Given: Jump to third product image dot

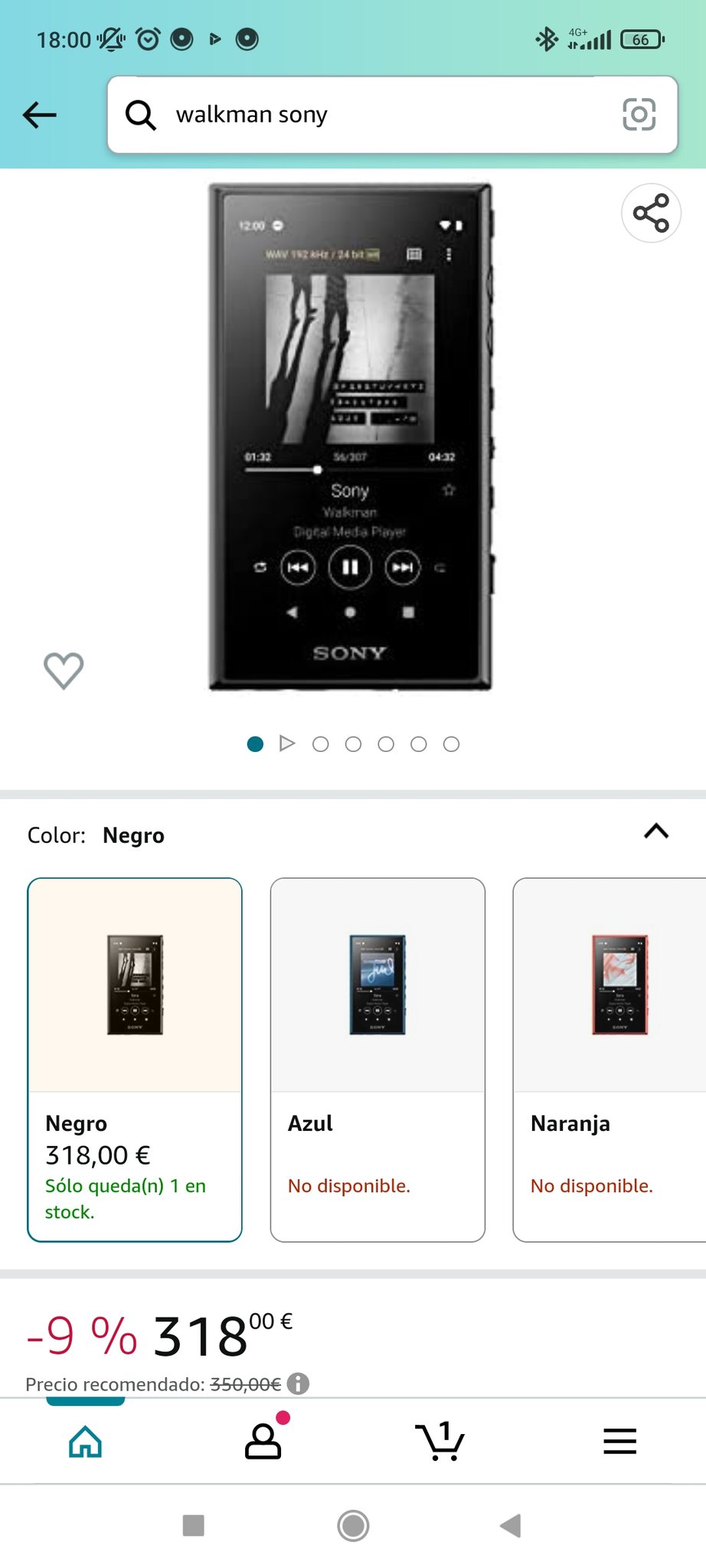Looking at the screenshot, I should 321,744.
